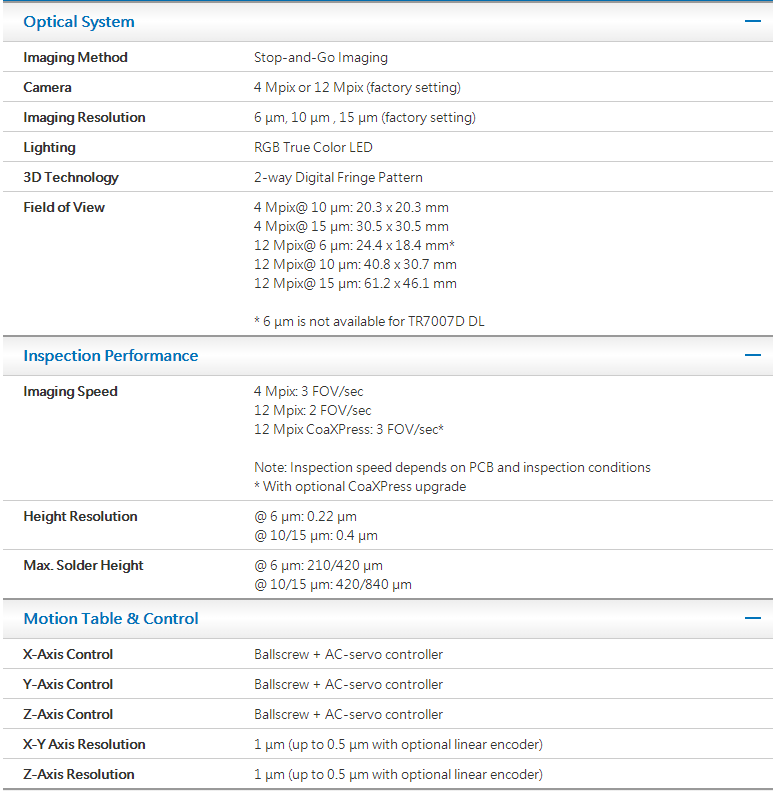
Task: Click the RGB True Color LED value
Action: click(x=313, y=148)
